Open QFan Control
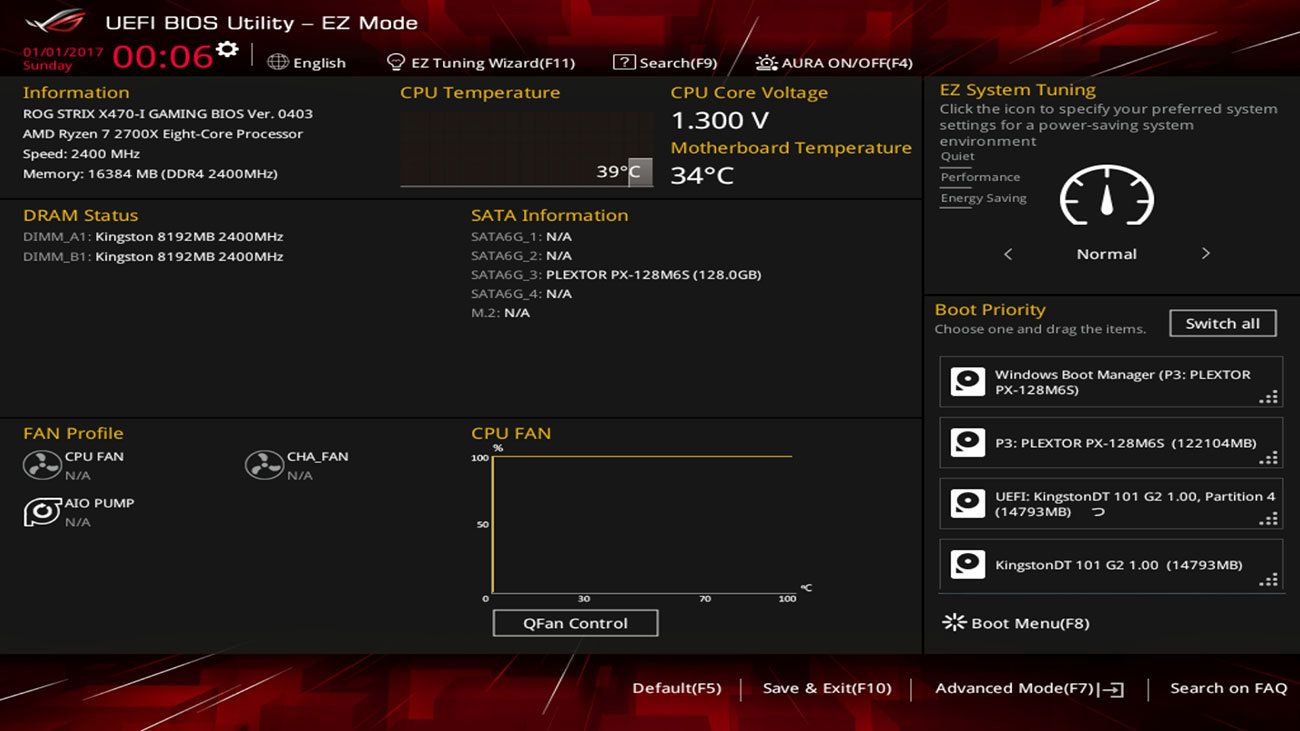The height and width of the screenshot is (731, 1300). (x=575, y=623)
